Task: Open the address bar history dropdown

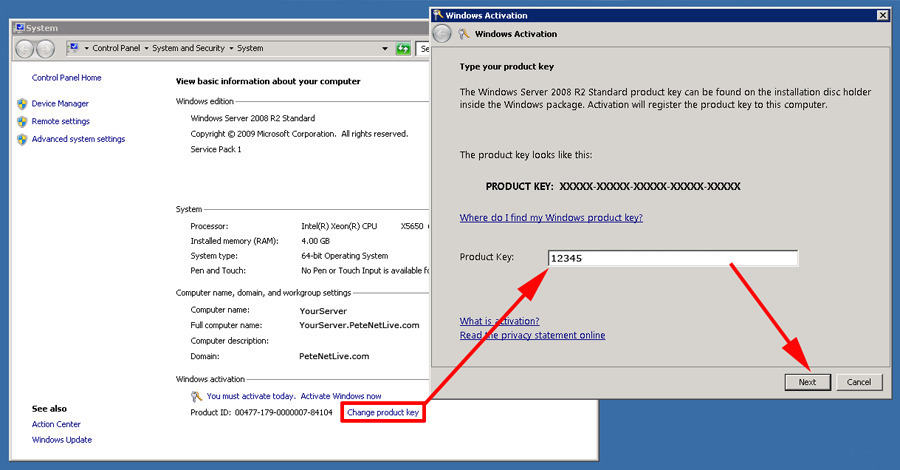Action: (x=385, y=48)
